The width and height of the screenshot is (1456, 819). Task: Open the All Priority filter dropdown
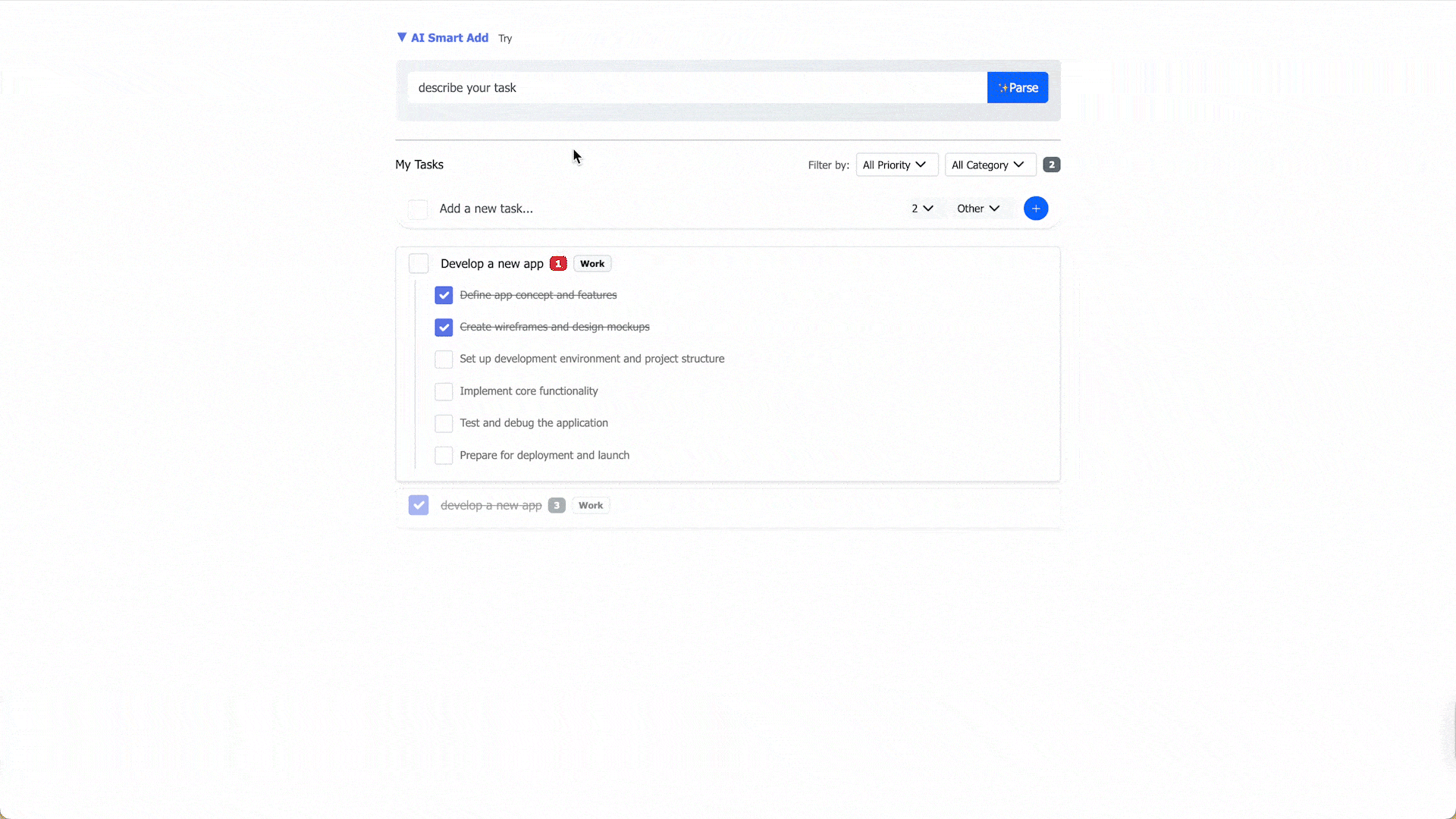click(x=896, y=165)
